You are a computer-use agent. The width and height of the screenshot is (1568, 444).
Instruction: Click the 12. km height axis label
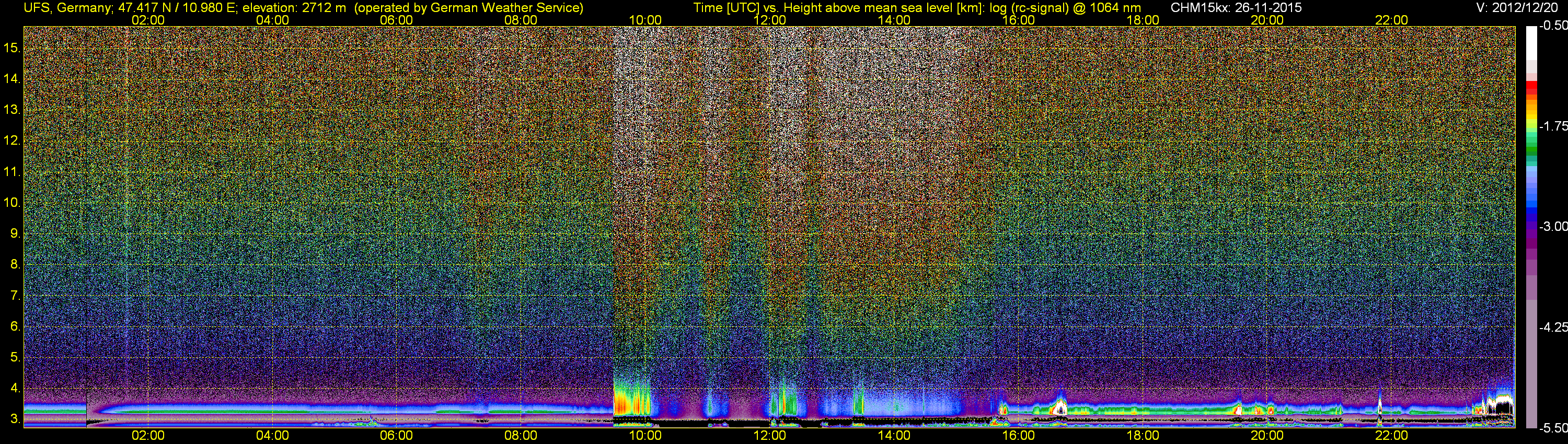12,141
